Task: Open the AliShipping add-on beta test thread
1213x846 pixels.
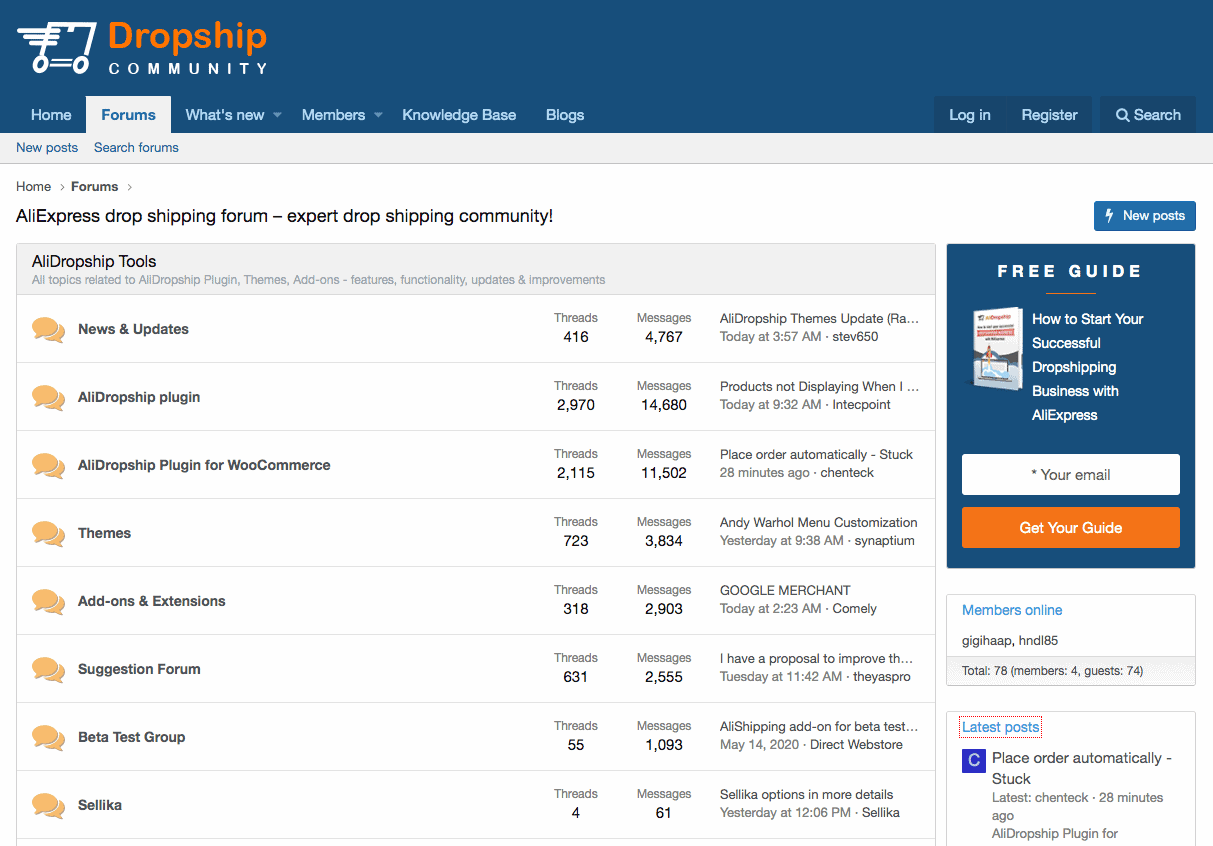Action: [819, 727]
